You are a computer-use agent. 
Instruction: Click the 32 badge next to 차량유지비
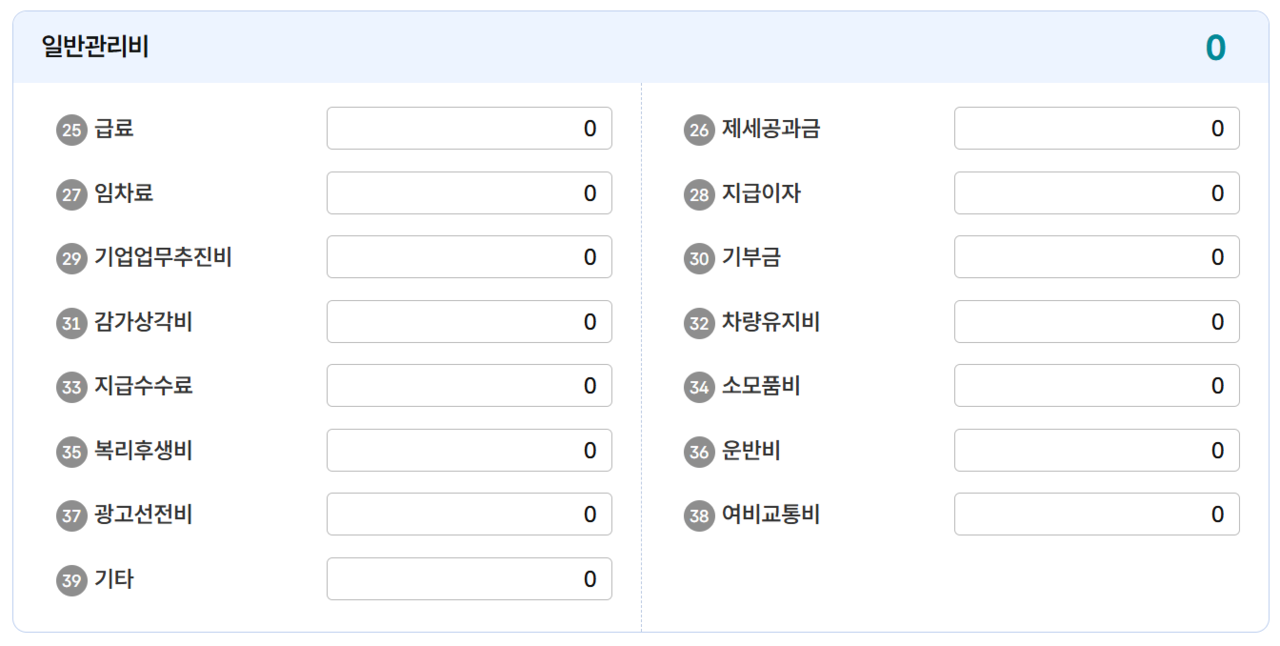point(700,323)
